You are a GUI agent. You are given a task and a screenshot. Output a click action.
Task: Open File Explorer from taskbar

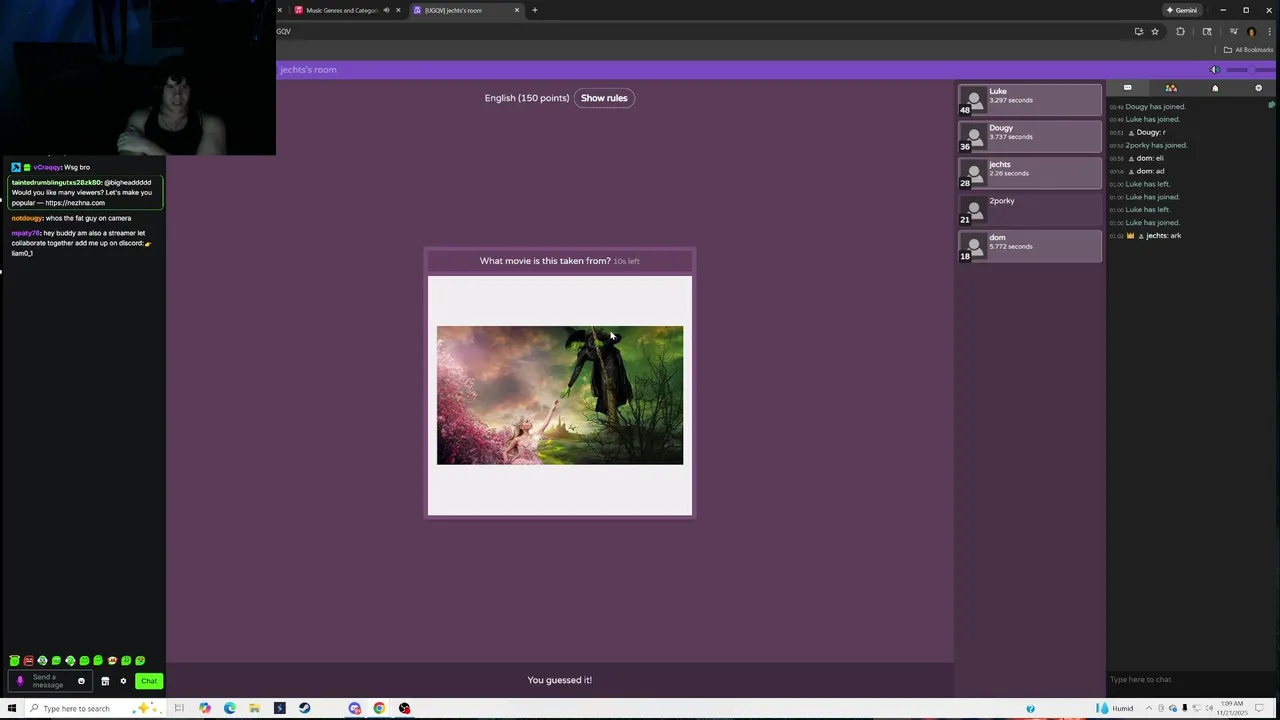tap(255, 709)
